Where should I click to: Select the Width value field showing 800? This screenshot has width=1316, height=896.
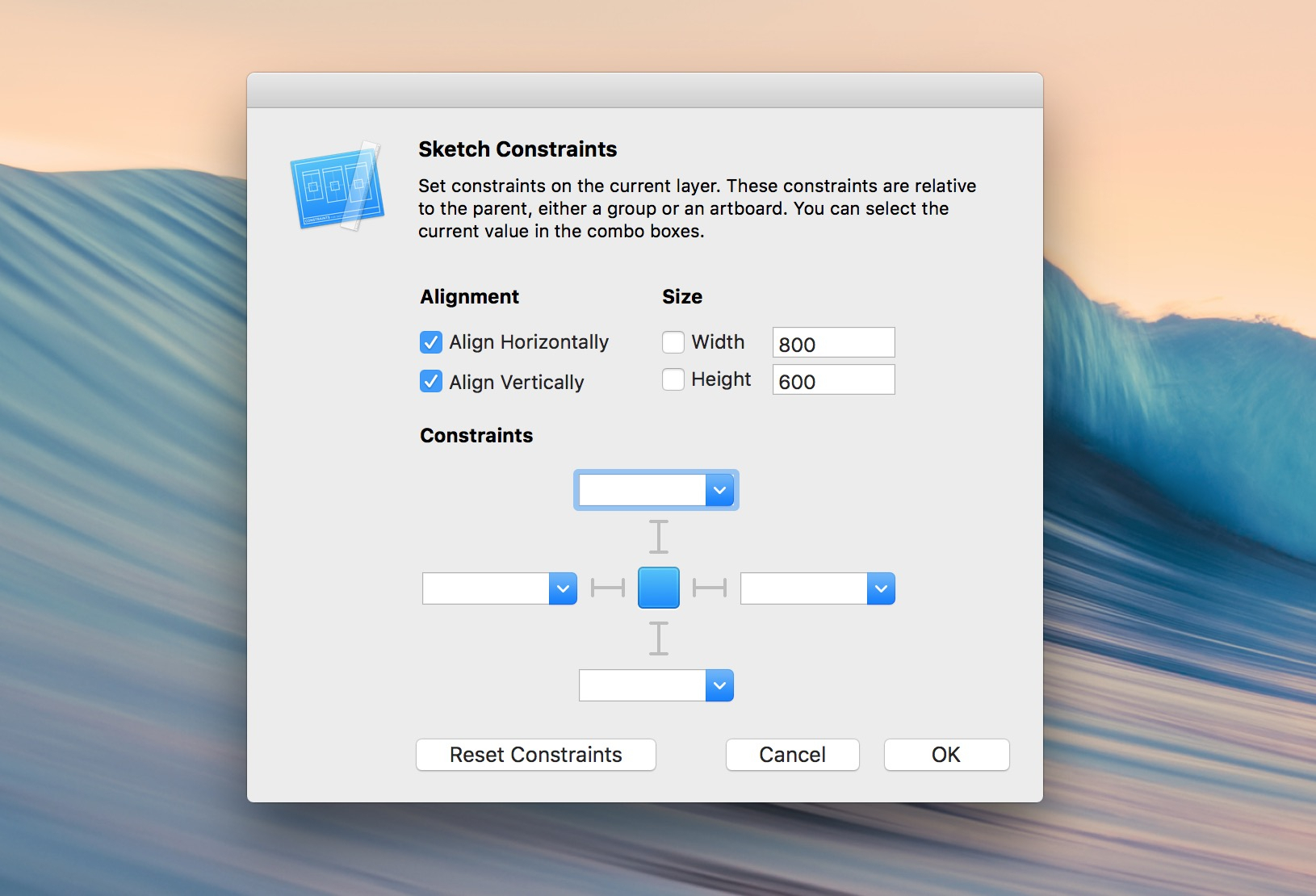tap(833, 342)
